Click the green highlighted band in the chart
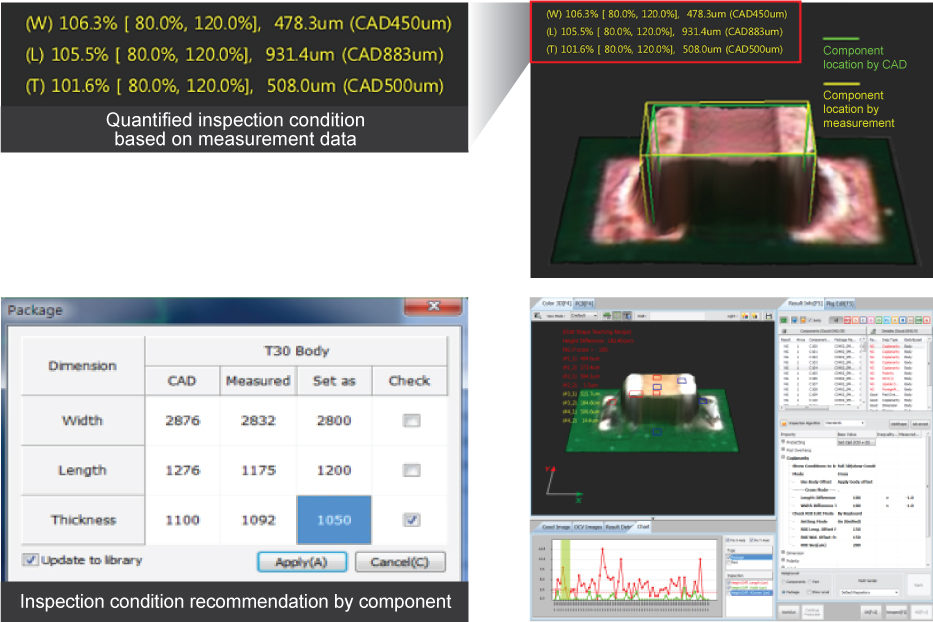 tap(565, 570)
